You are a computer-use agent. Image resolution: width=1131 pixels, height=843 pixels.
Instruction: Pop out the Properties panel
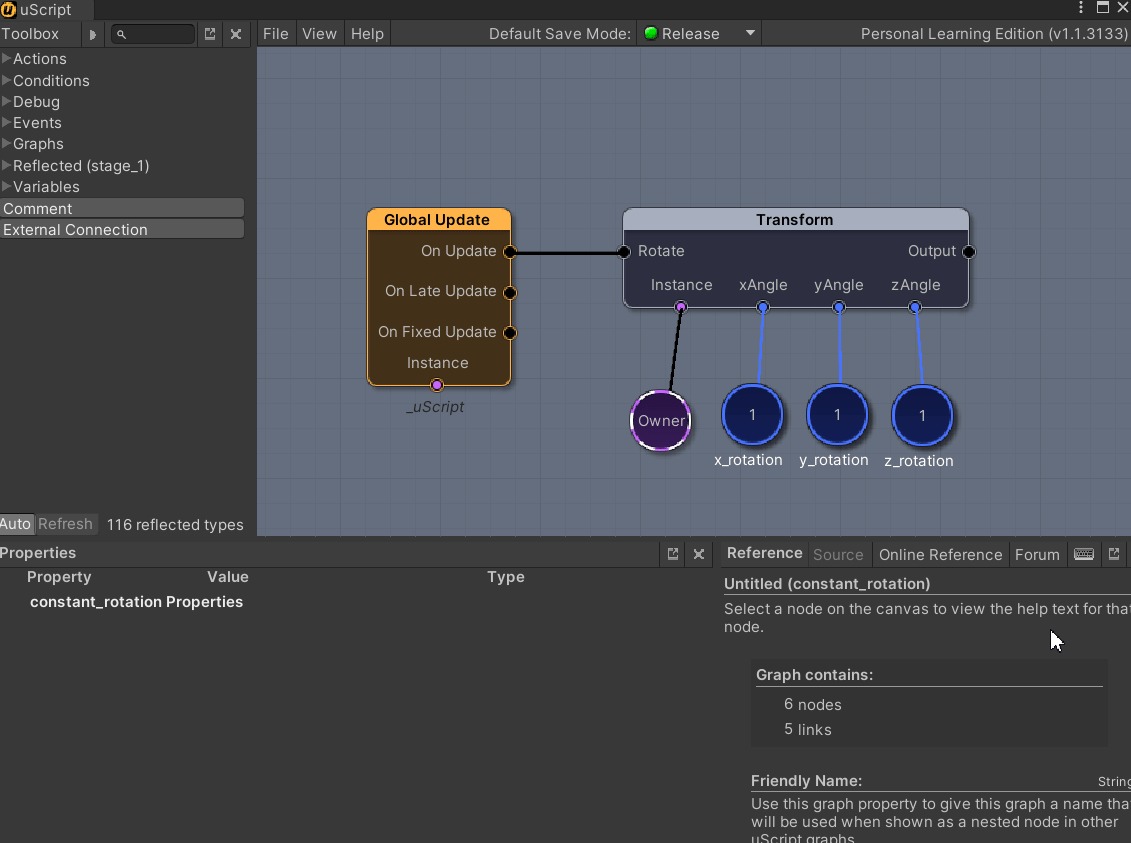(x=673, y=553)
